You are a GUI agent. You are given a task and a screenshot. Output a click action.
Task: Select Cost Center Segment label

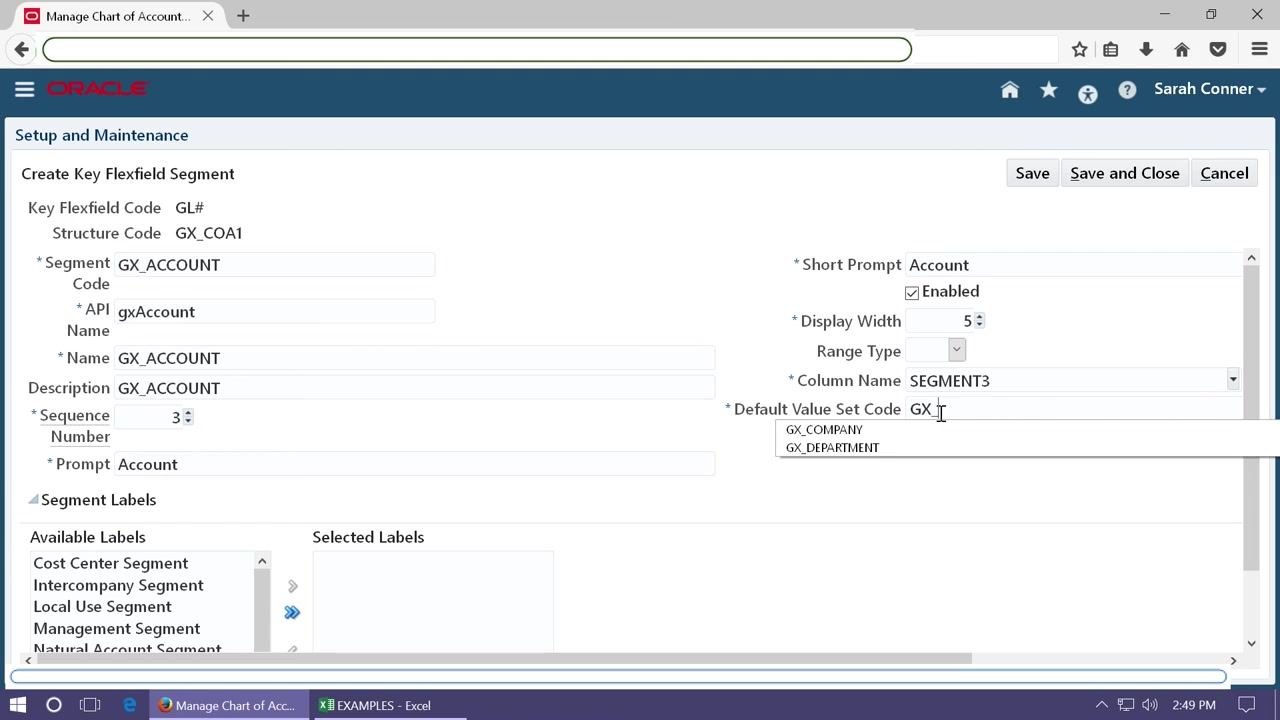tap(110, 563)
